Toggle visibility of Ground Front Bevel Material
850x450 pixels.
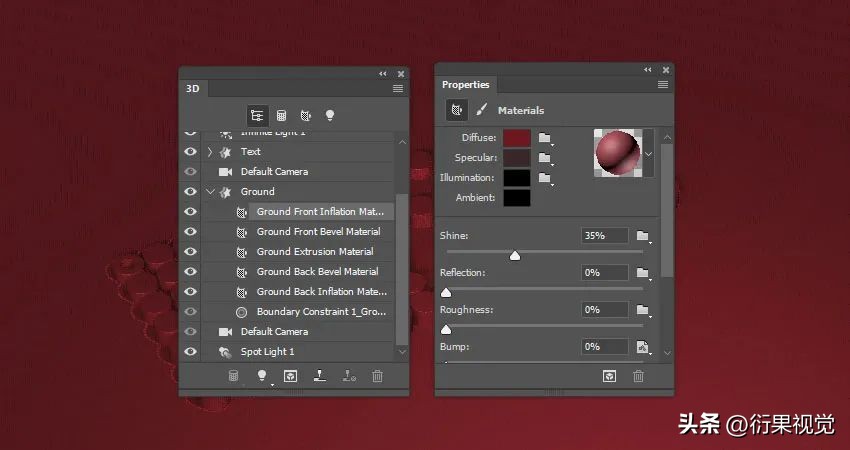point(190,232)
